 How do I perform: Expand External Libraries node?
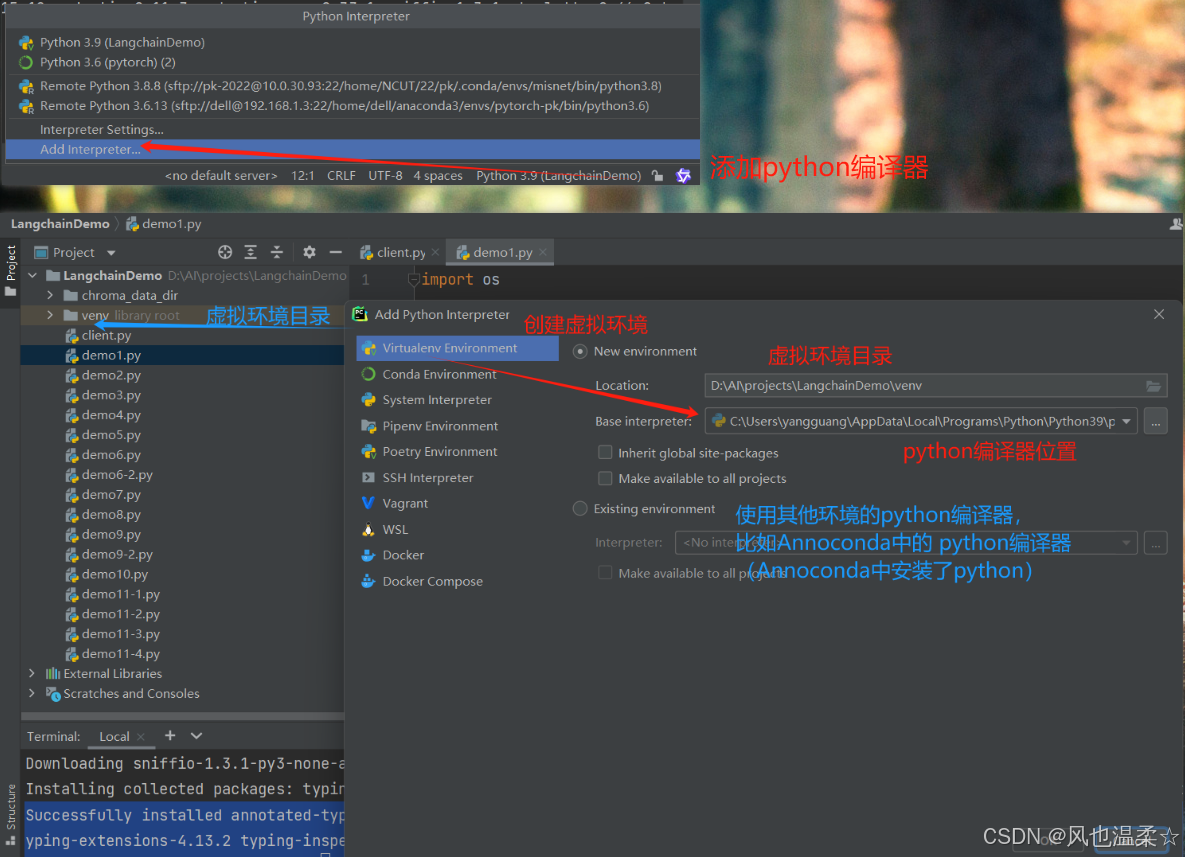(31, 673)
